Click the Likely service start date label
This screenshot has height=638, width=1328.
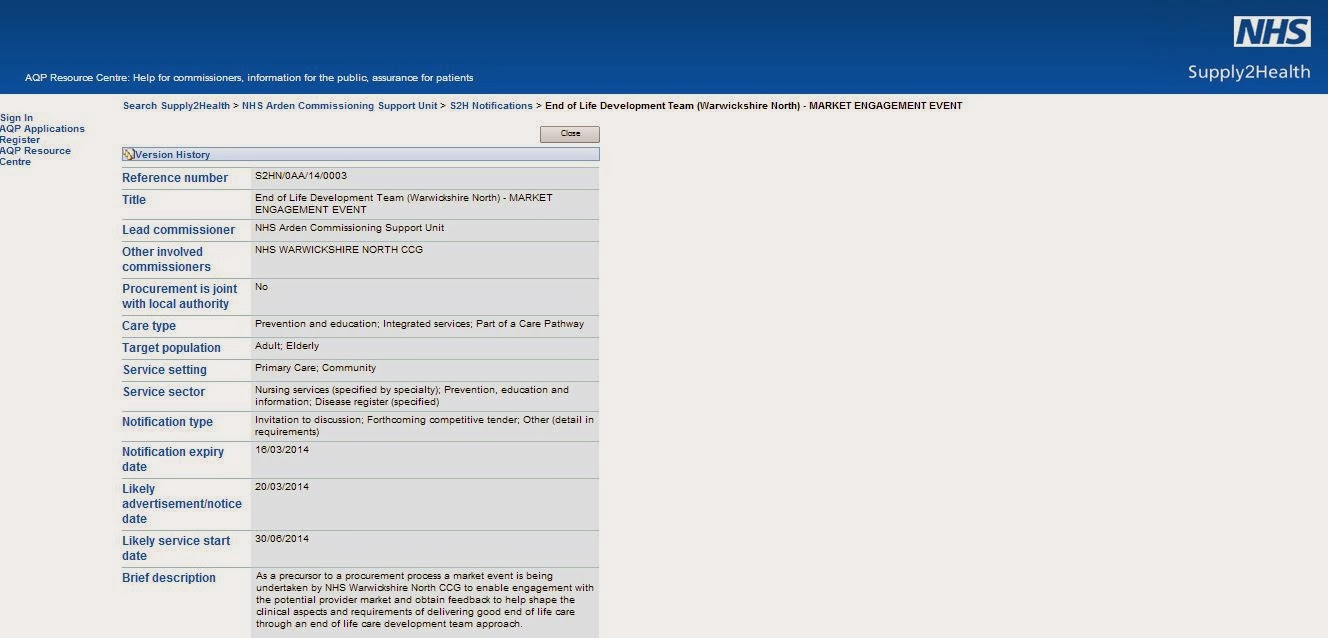(176, 548)
